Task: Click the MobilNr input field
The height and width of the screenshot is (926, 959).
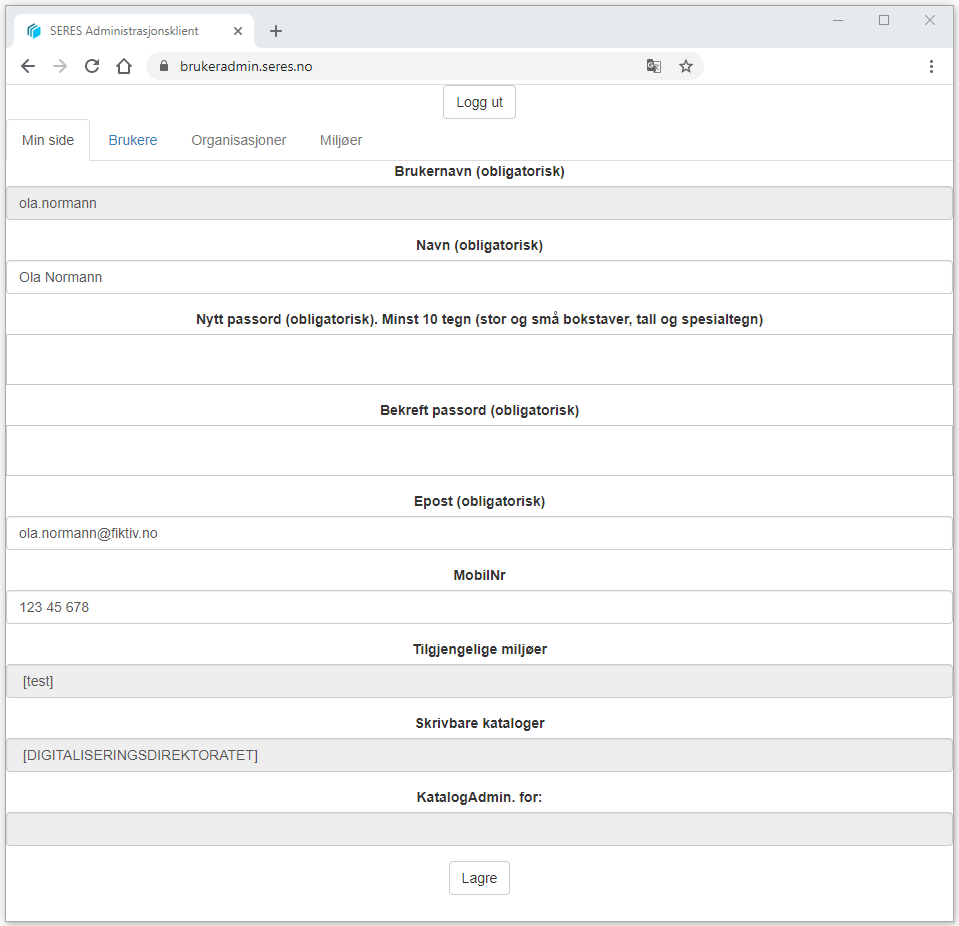Action: point(479,607)
